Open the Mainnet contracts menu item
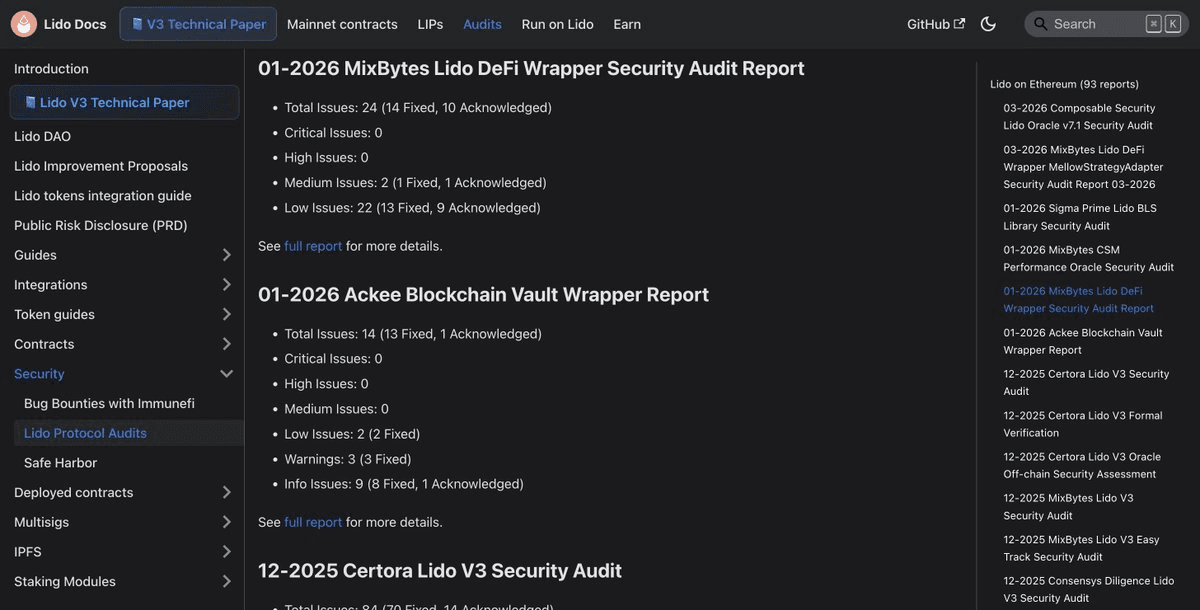The image size is (1200, 610). (x=342, y=24)
